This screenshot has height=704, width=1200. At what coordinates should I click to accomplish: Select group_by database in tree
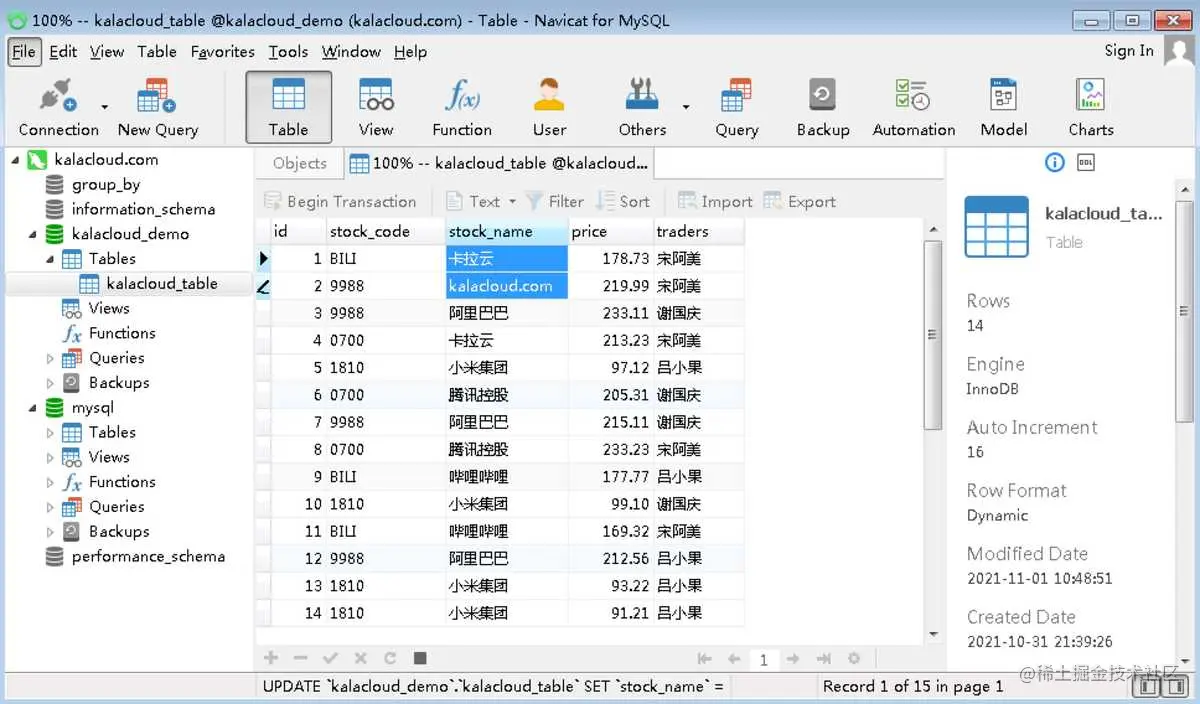[106, 184]
